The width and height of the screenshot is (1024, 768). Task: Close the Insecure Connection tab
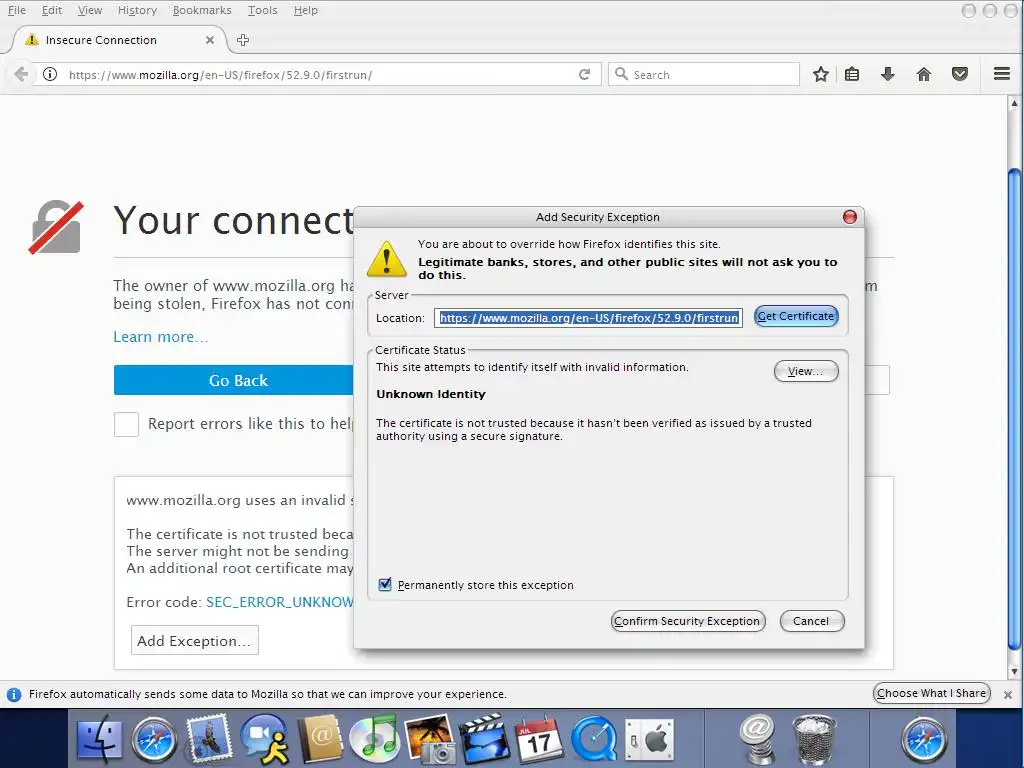pyautogui.click(x=210, y=40)
